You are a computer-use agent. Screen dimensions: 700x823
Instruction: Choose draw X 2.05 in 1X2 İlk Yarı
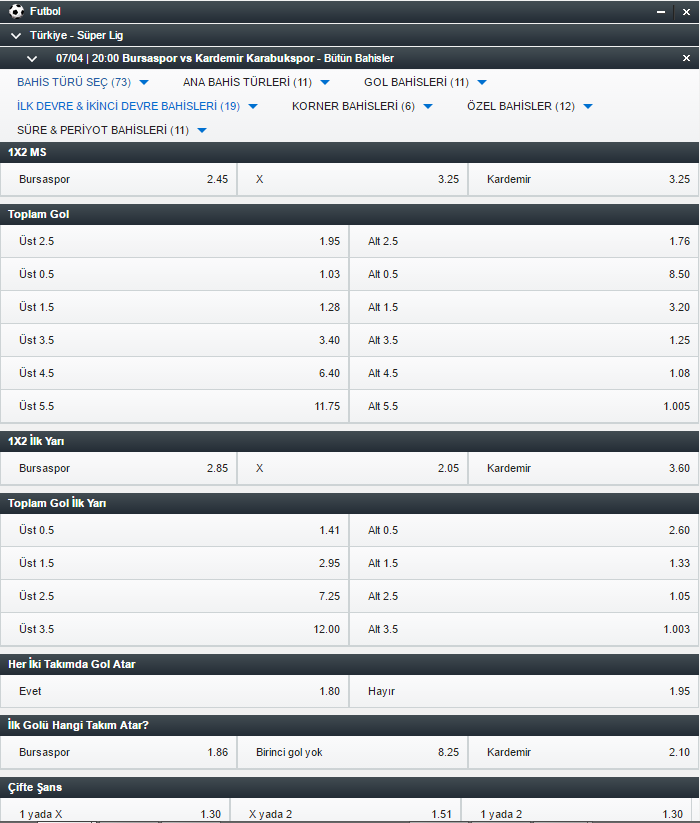353,468
